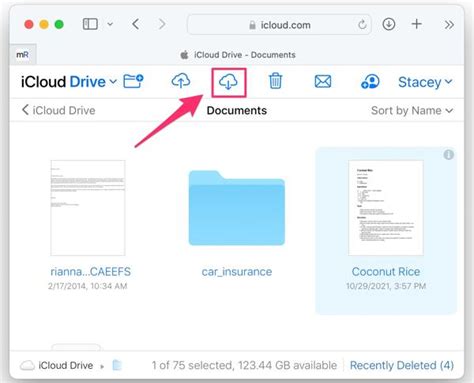Viewport: 474px width, 383px height.
Task: Open a new tab with plus icon
Action: click(x=416, y=24)
